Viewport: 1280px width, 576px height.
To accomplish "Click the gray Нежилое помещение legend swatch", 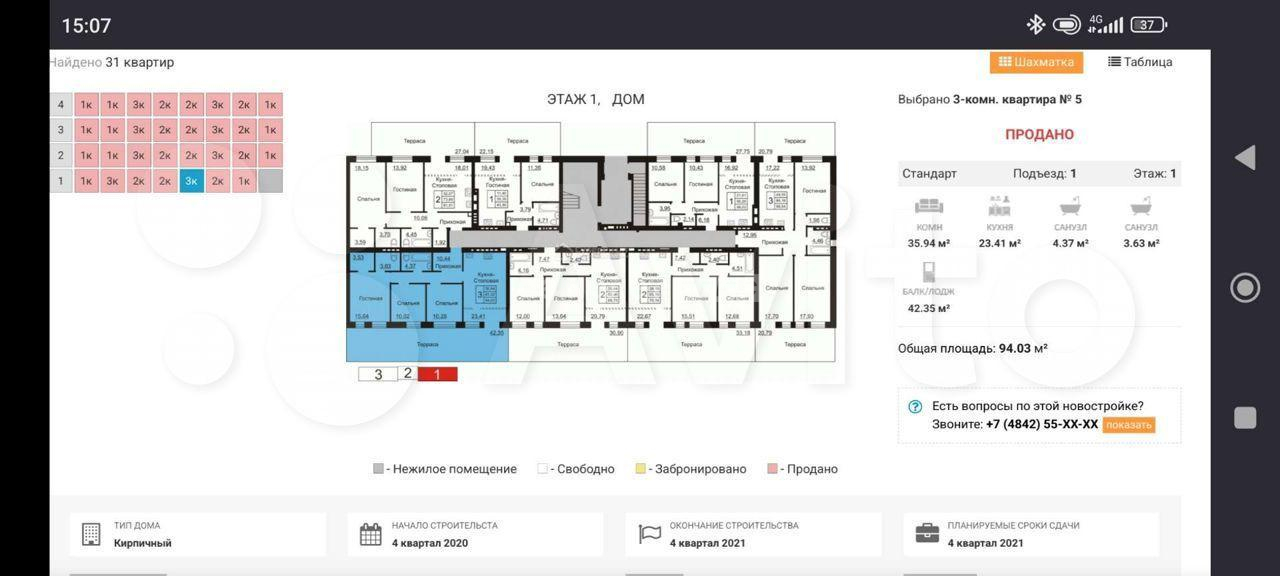I will (x=378, y=469).
